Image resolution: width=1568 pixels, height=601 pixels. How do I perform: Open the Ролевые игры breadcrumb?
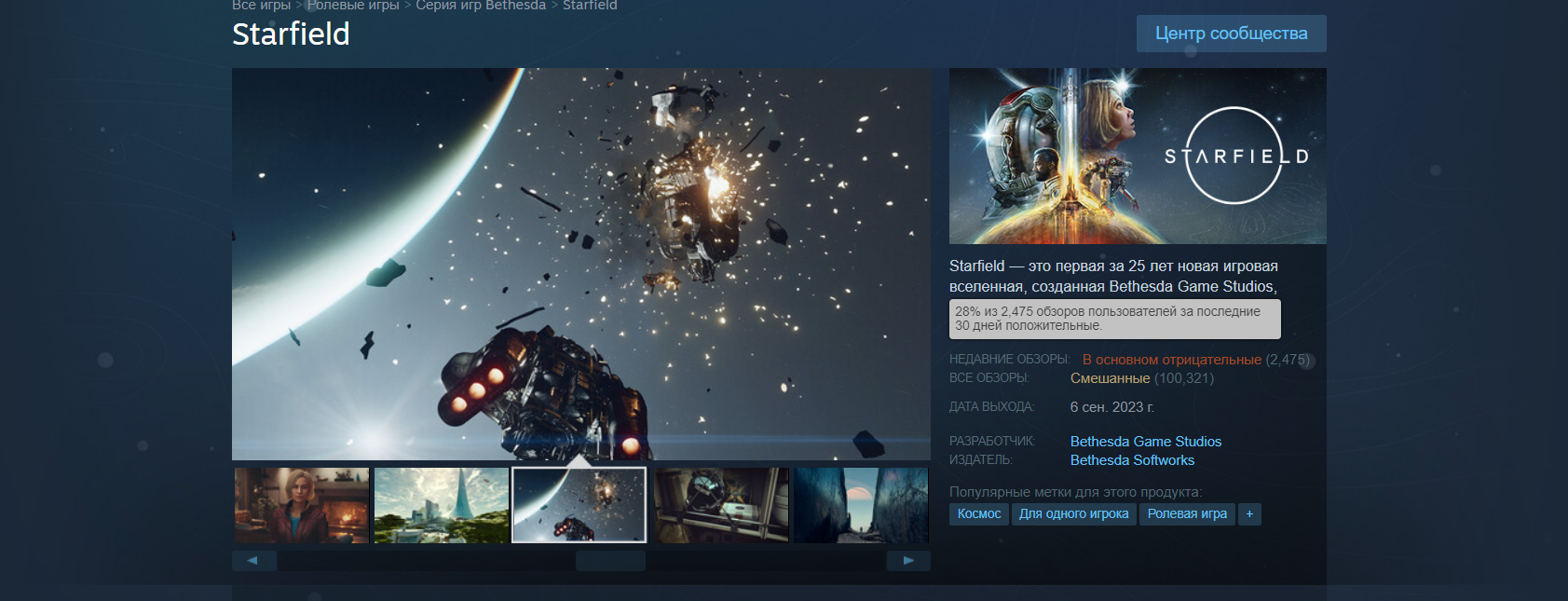pyautogui.click(x=353, y=6)
